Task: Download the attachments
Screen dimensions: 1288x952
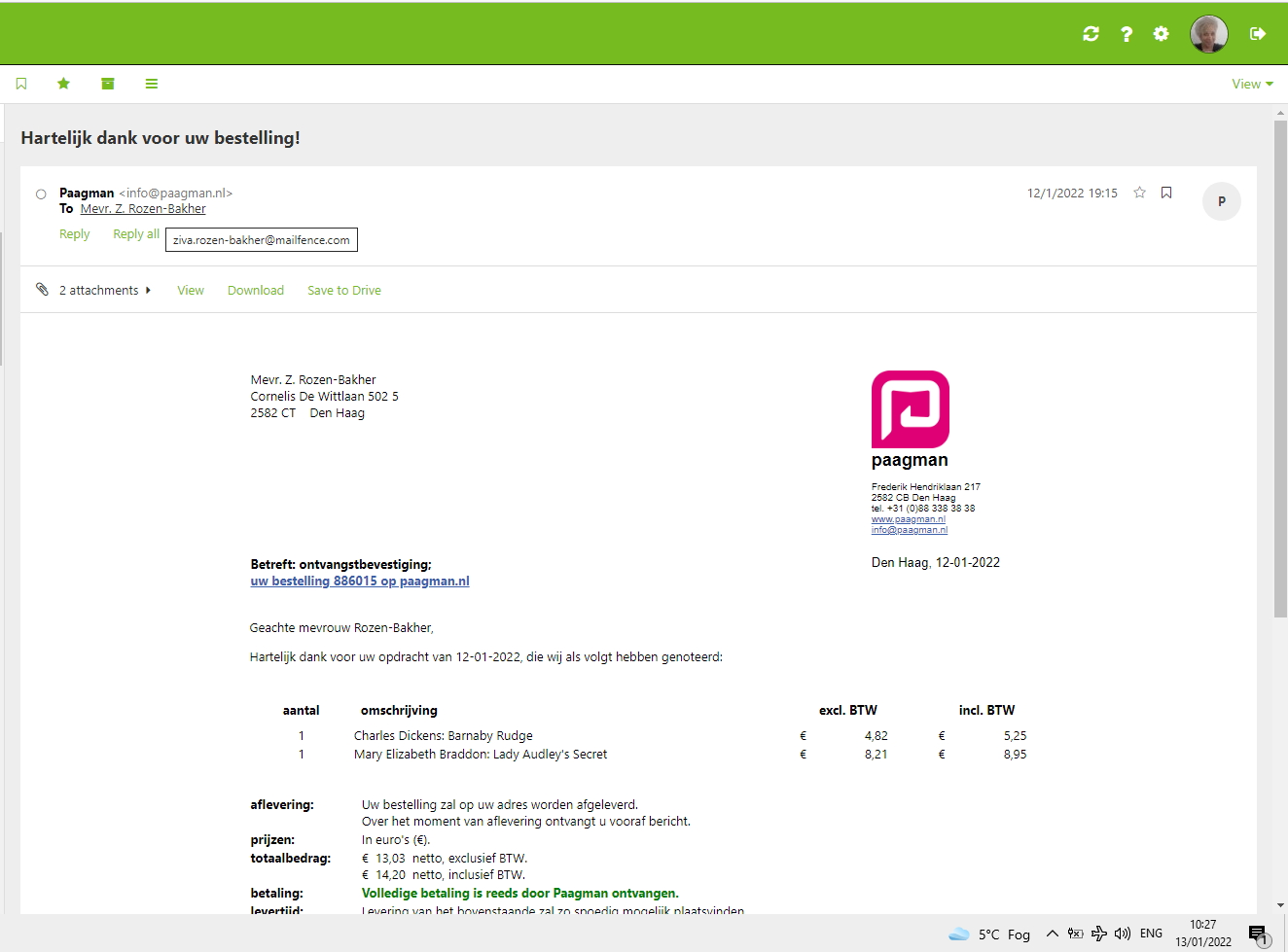Action: pos(256,290)
